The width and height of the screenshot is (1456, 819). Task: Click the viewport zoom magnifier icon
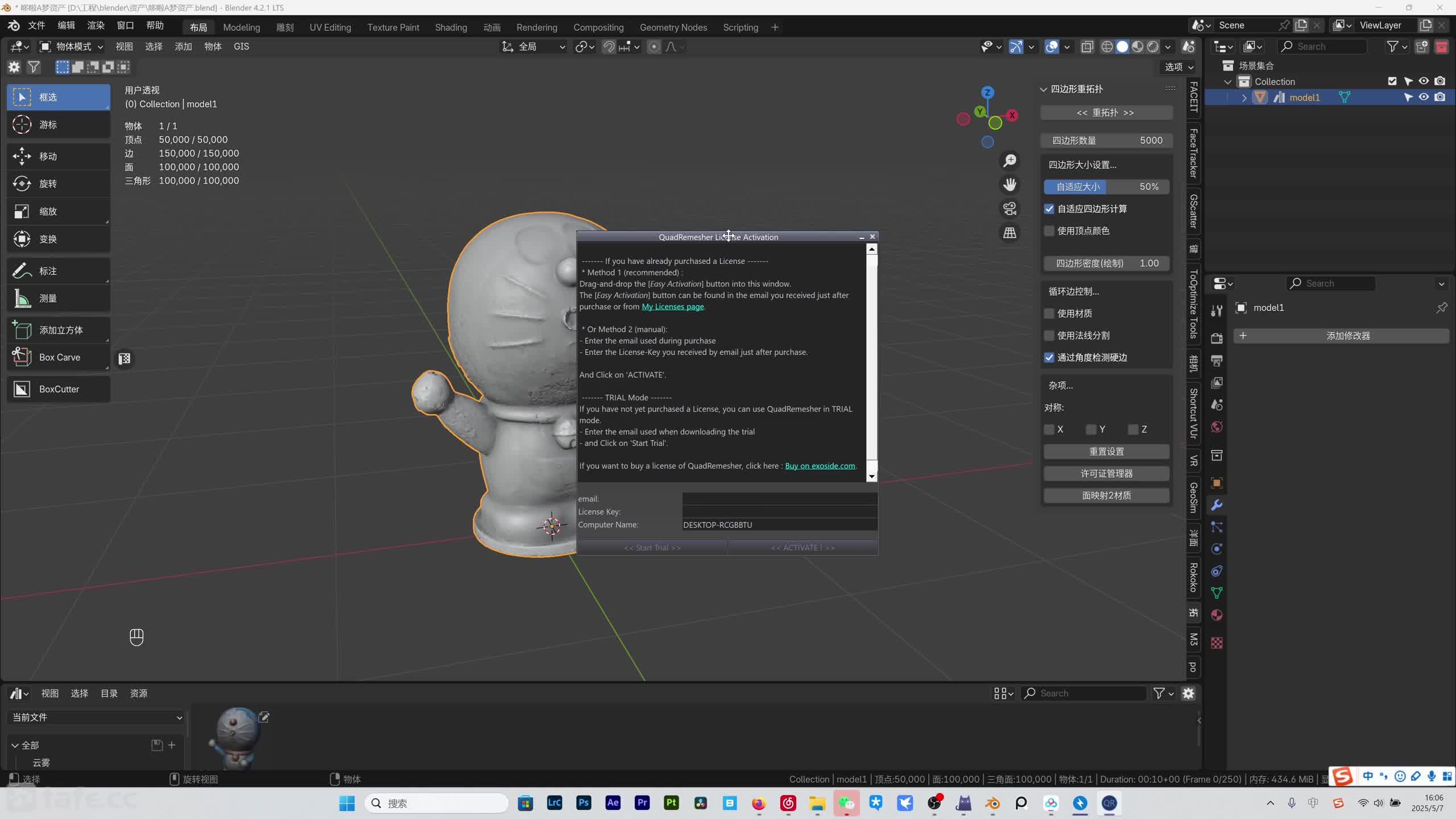coord(1010,161)
